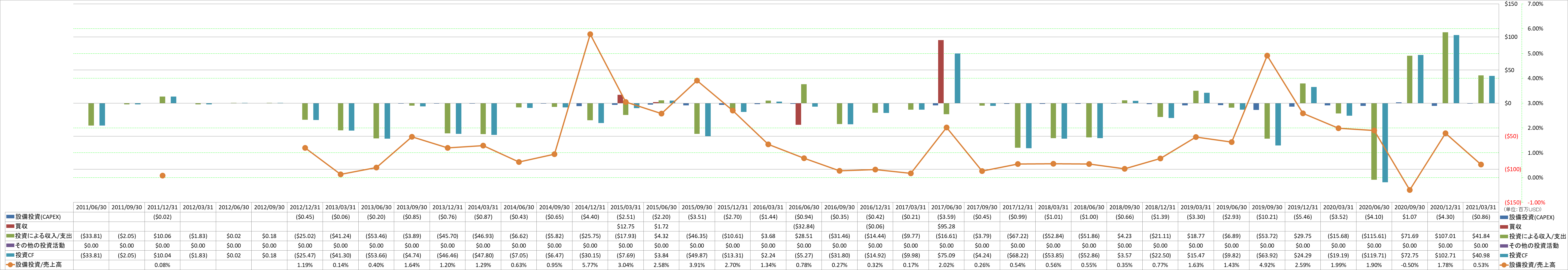Select the 2017/06/30 column header
The height and width of the screenshot is (270, 1568).
946,207
